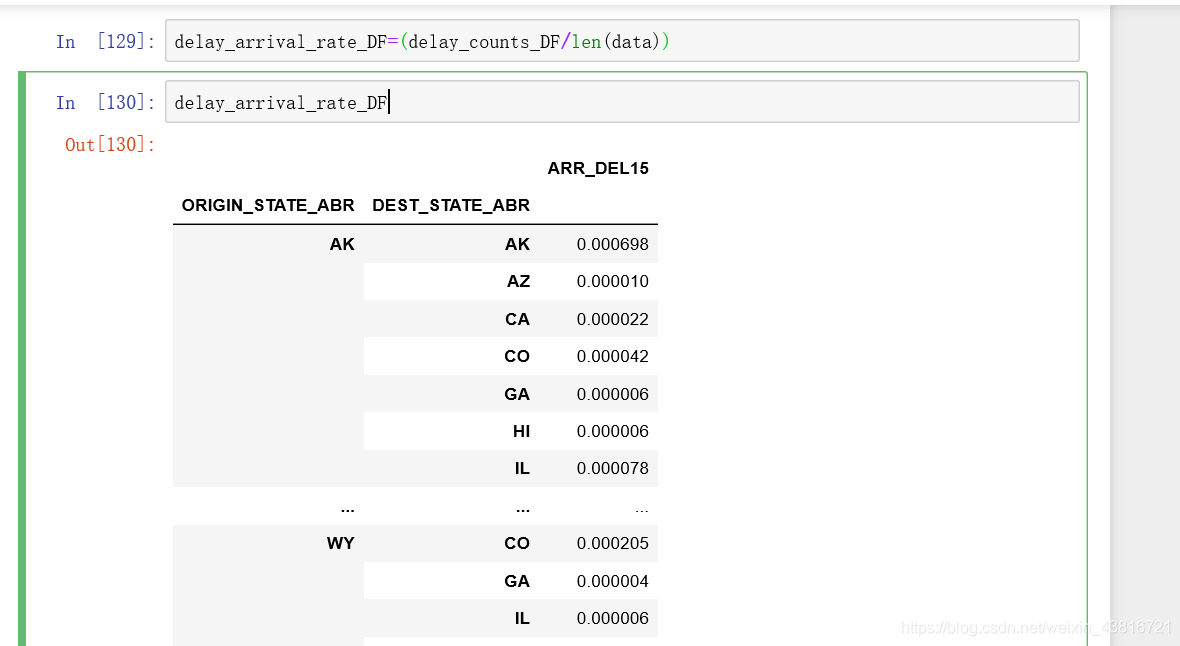This screenshot has height=646, width=1180.
Task: Select the In [129] prompt label
Action: 105,41
